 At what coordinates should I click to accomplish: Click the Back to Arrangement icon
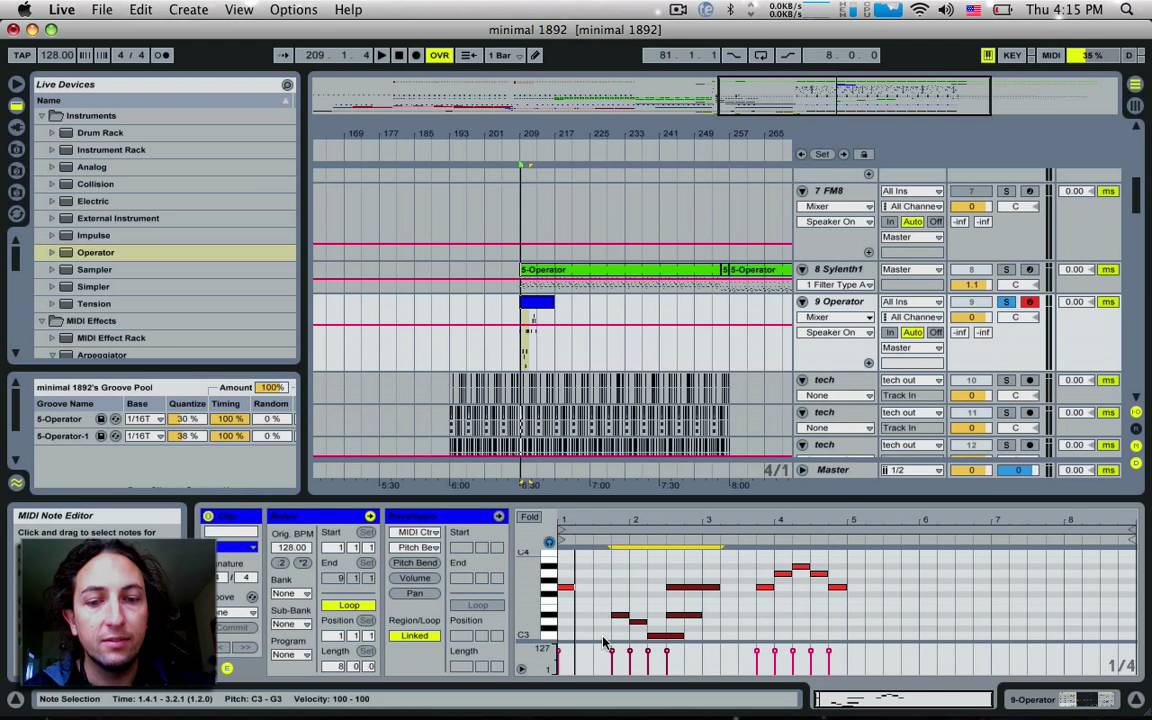click(468, 55)
